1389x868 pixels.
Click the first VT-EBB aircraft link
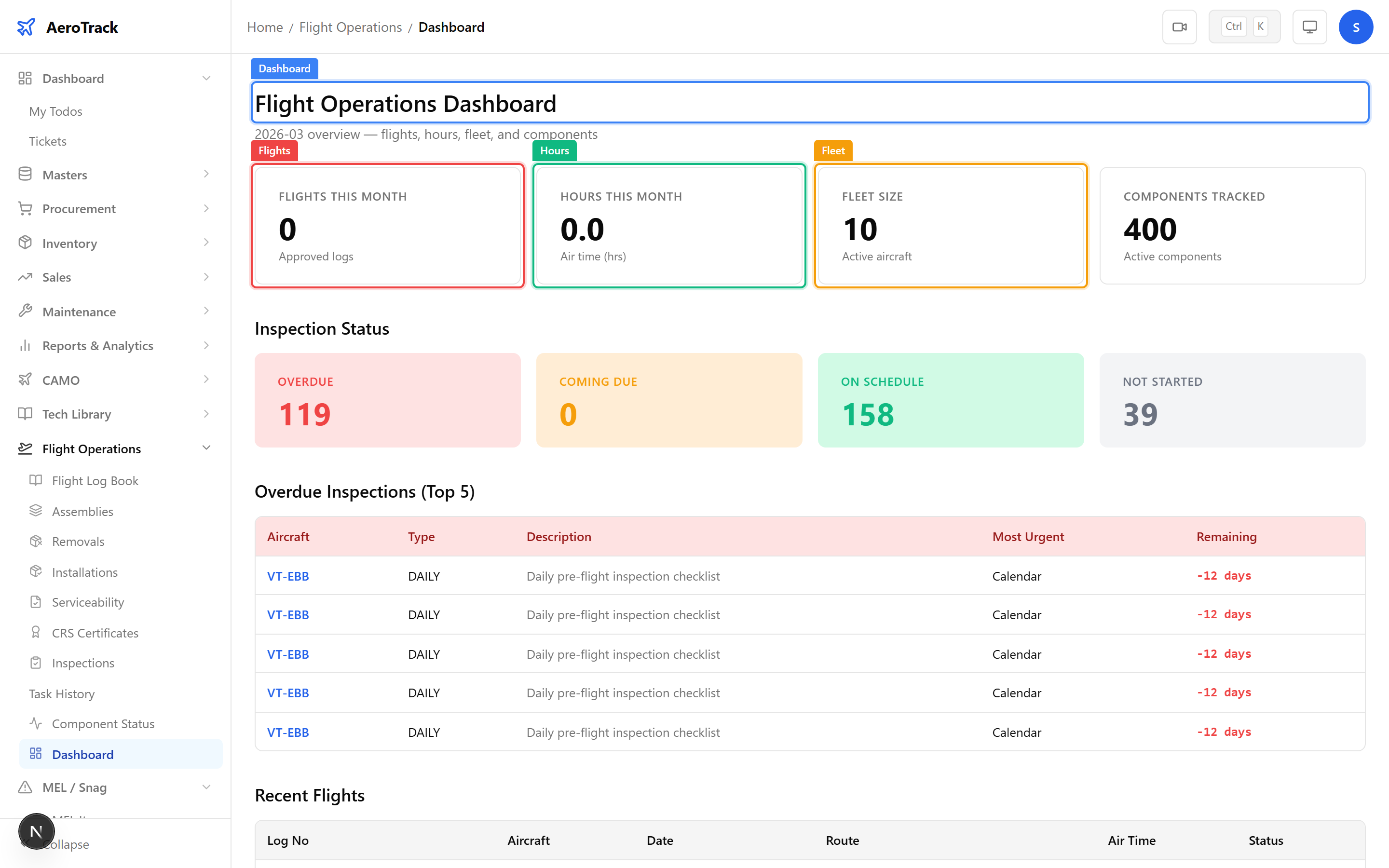click(287, 576)
